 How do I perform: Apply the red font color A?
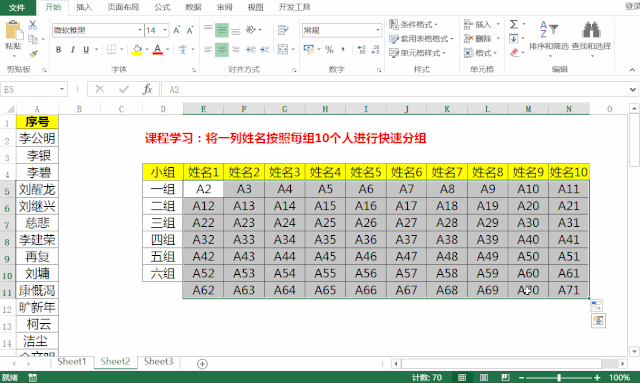pyautogui.click(x=158, y=50)
